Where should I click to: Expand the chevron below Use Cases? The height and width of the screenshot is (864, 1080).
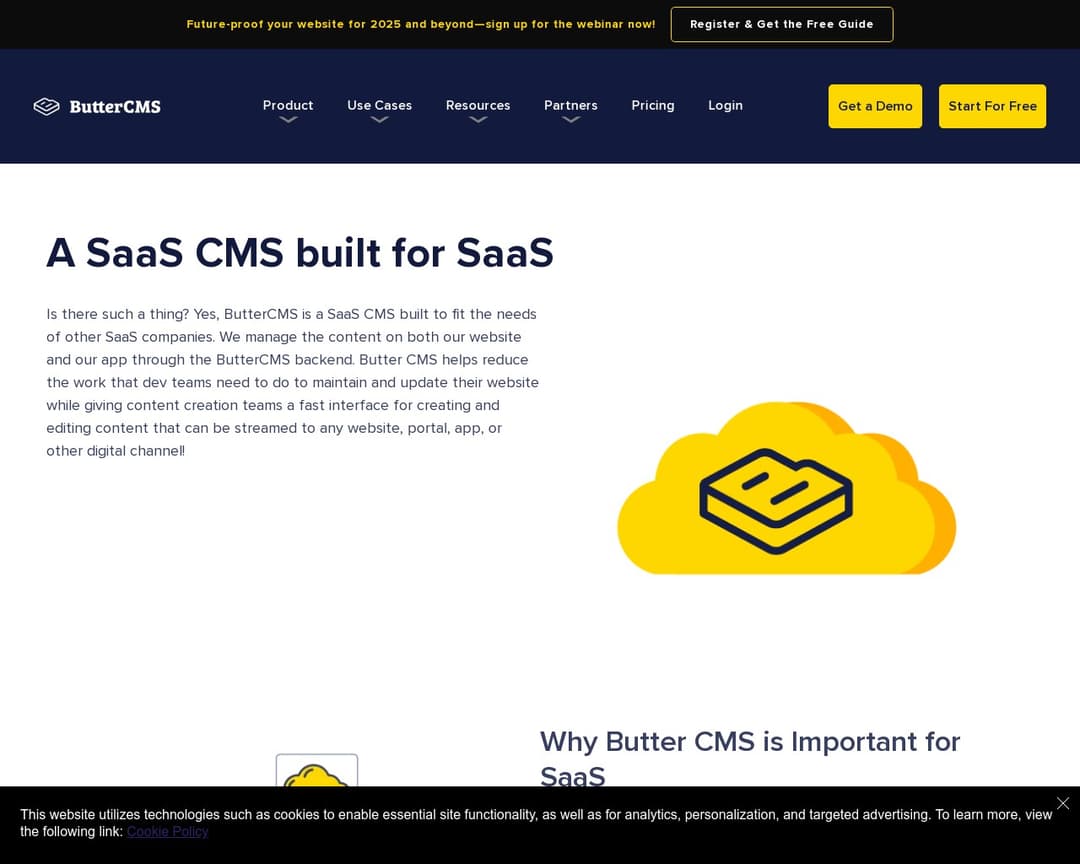(x=379, y=120)
